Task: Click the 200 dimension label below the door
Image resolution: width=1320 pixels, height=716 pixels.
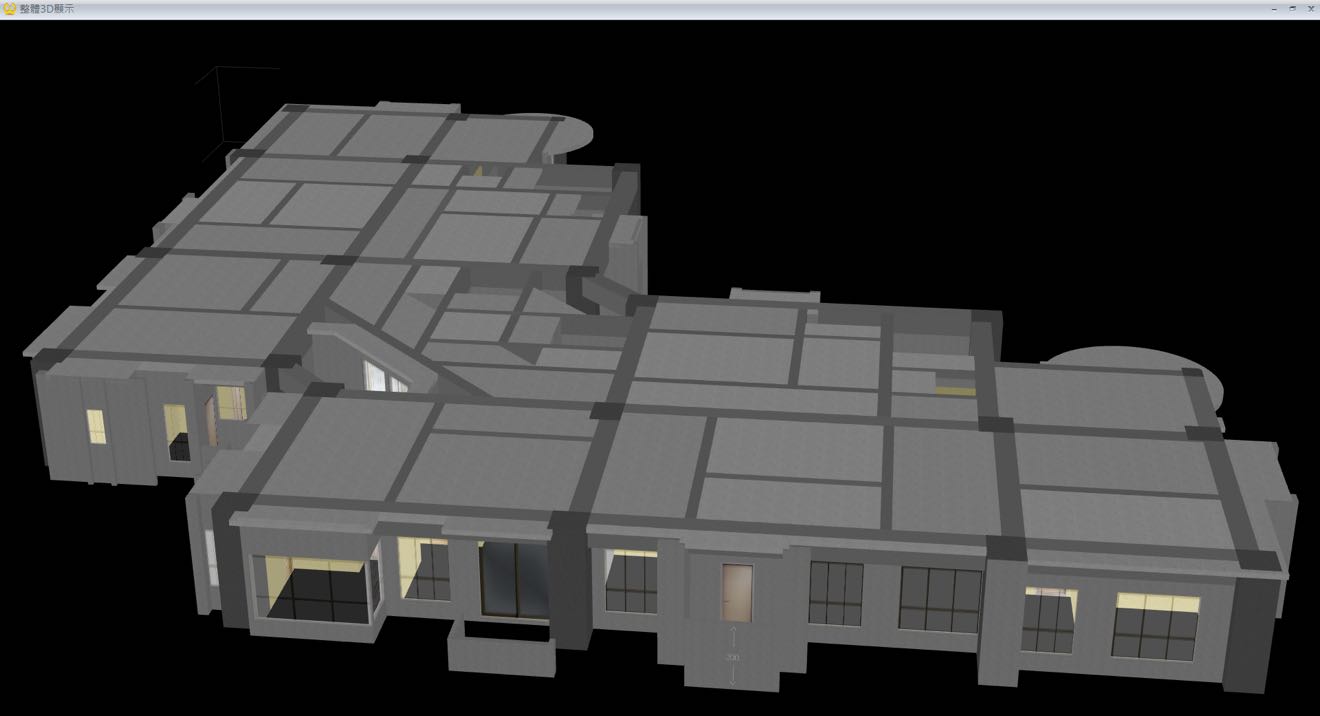Action: pos(732,658)
